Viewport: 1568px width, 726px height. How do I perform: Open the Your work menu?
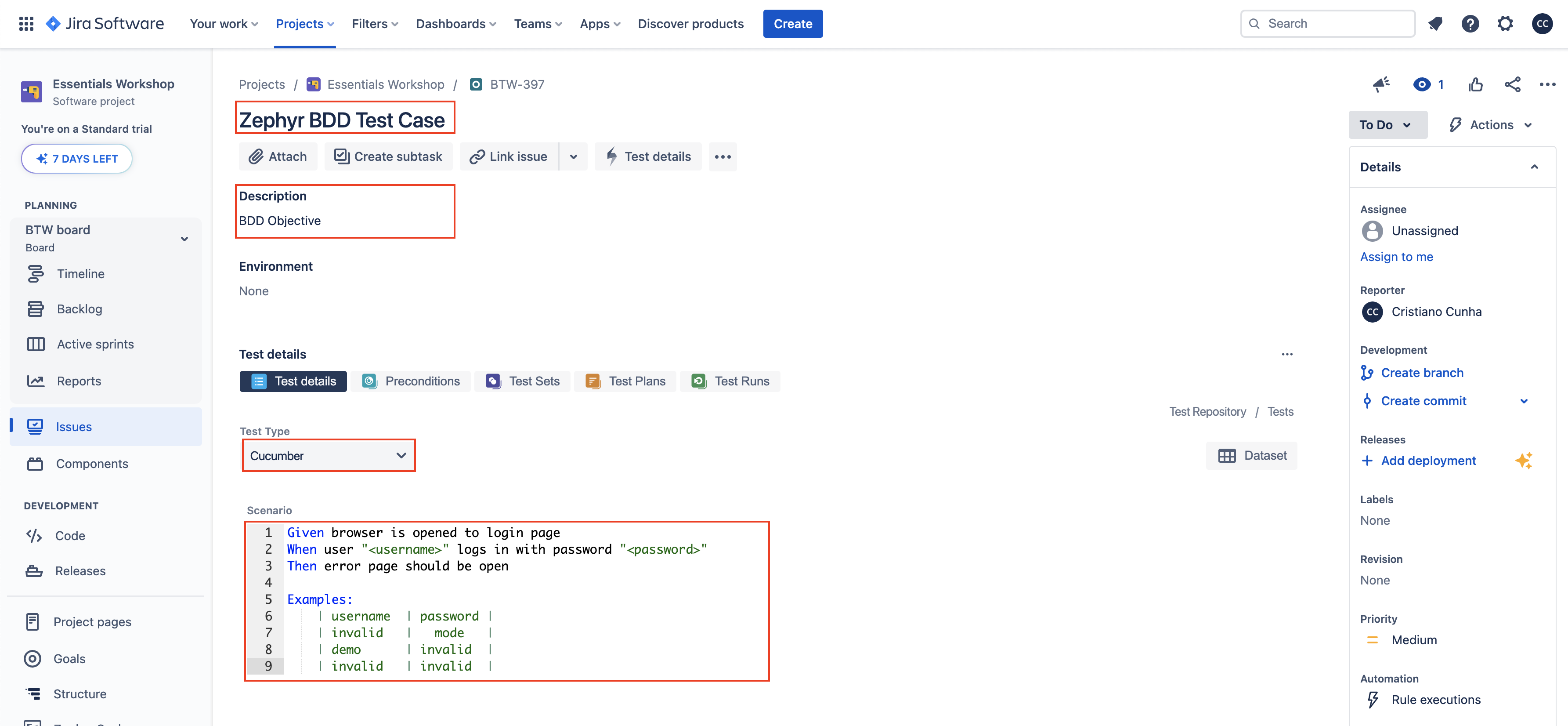pyautogui.click(x=224, y=24)
